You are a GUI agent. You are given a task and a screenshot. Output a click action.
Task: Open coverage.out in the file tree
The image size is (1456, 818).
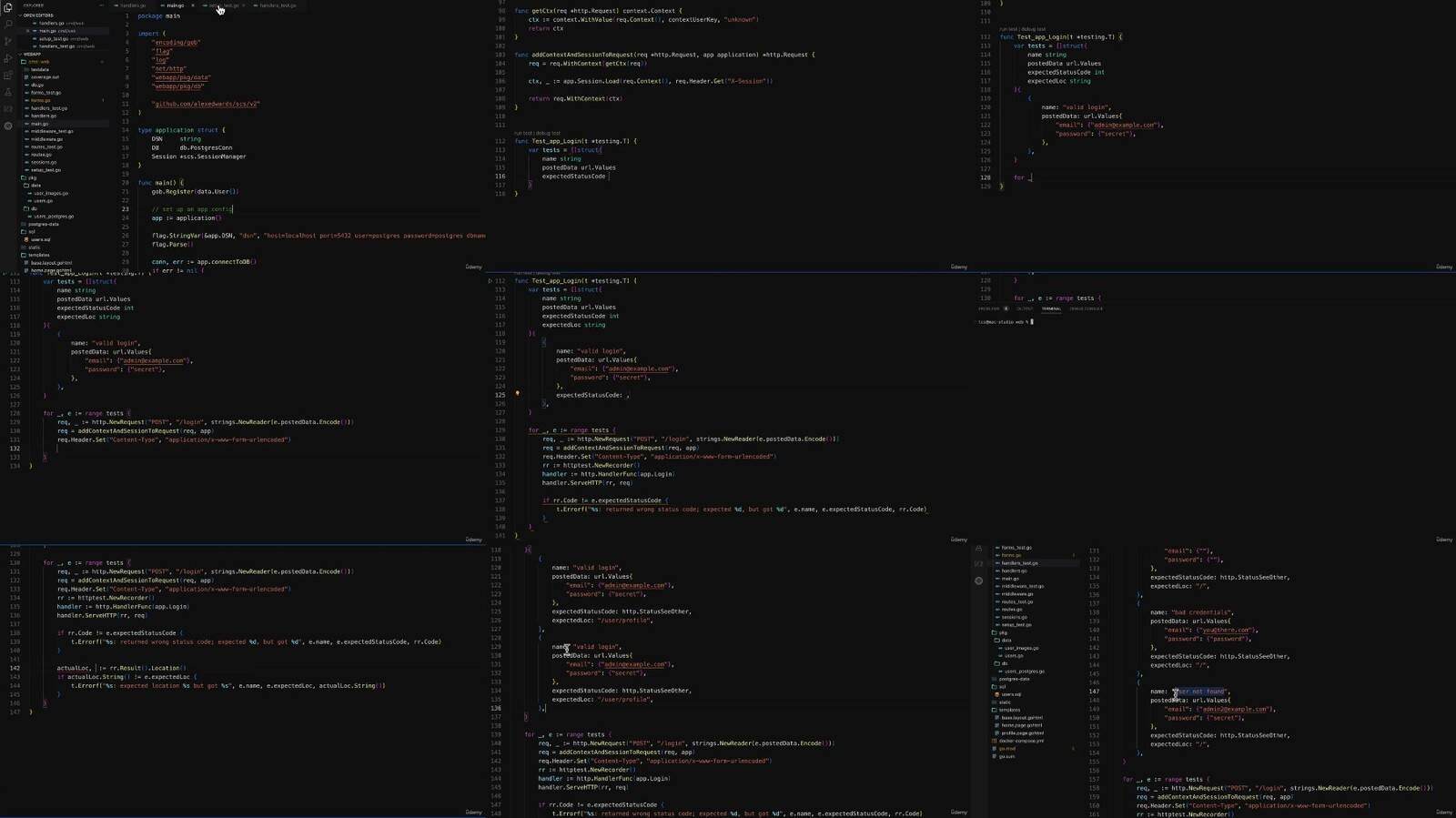point(45,77)
